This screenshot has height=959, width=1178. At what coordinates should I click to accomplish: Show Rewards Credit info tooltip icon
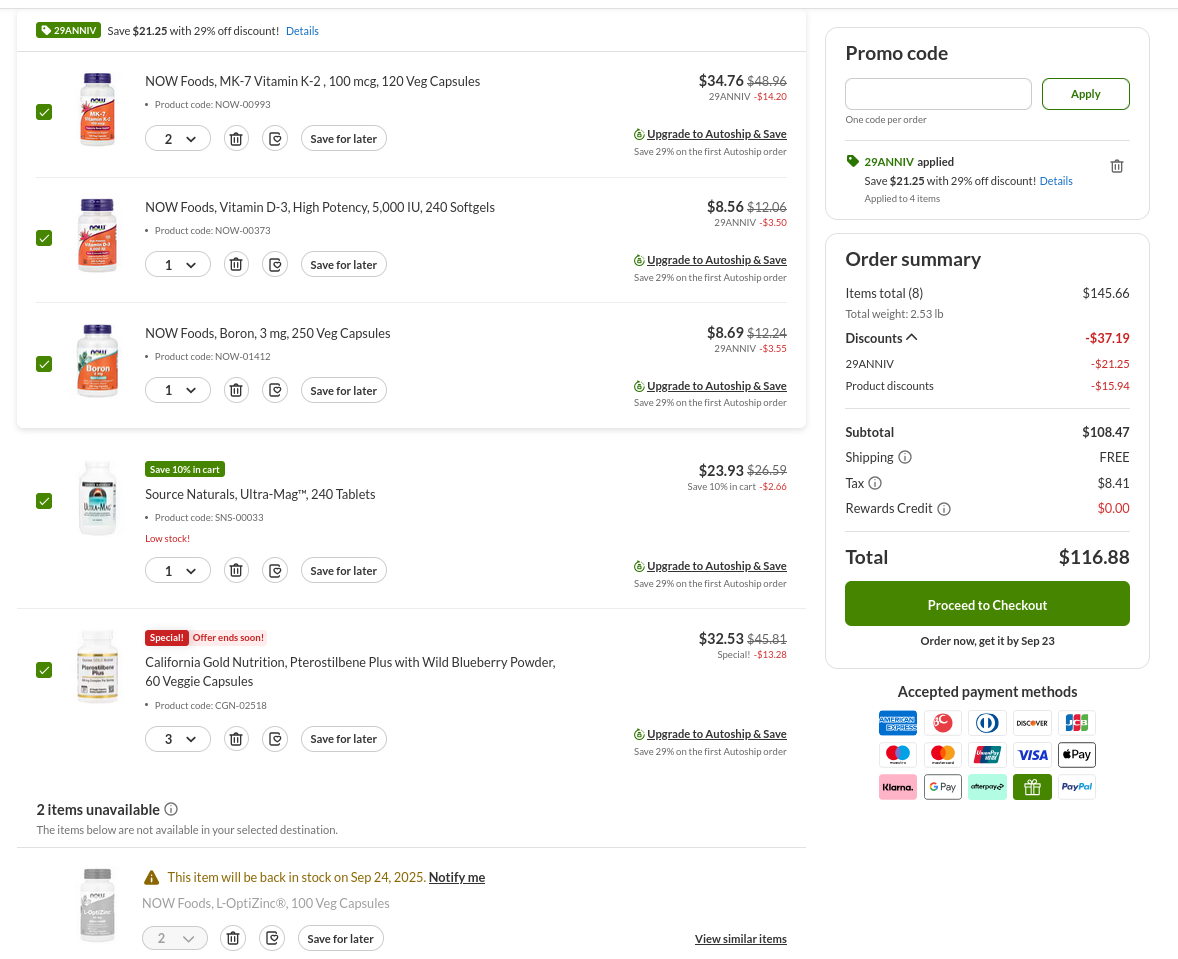tap(944, 509)
